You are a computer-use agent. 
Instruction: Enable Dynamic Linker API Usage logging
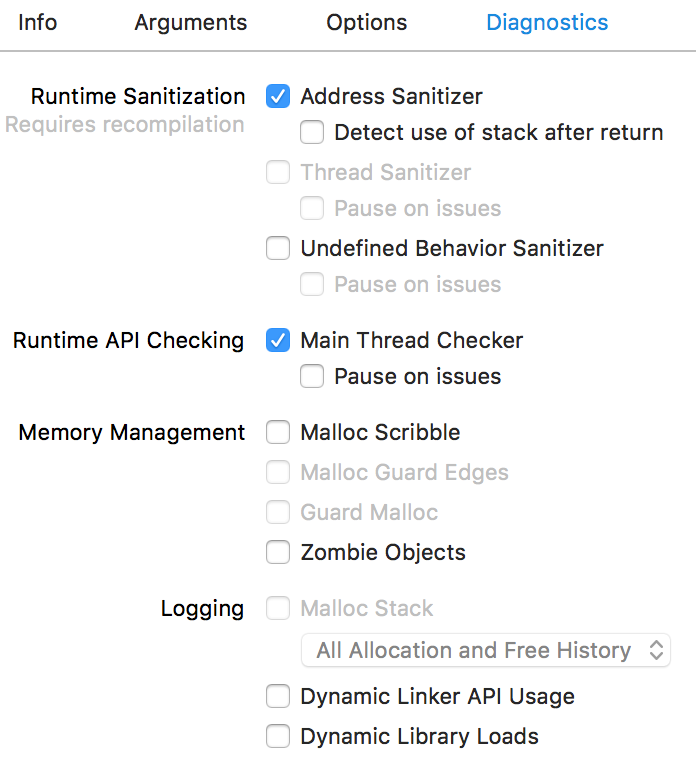pyautogui.click(x=278, y=696)
